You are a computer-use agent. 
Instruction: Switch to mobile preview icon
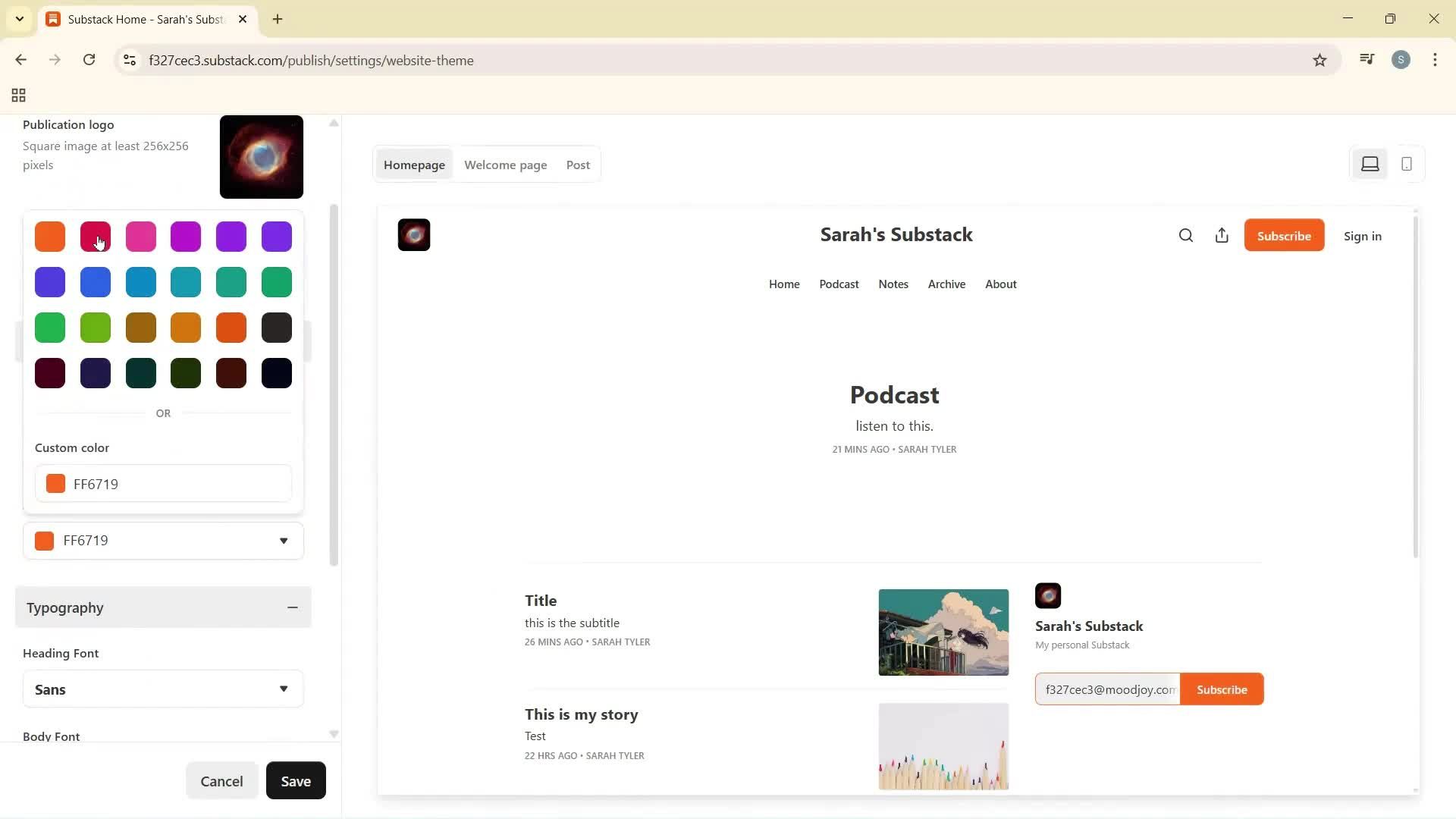[x=1407, y=164]
